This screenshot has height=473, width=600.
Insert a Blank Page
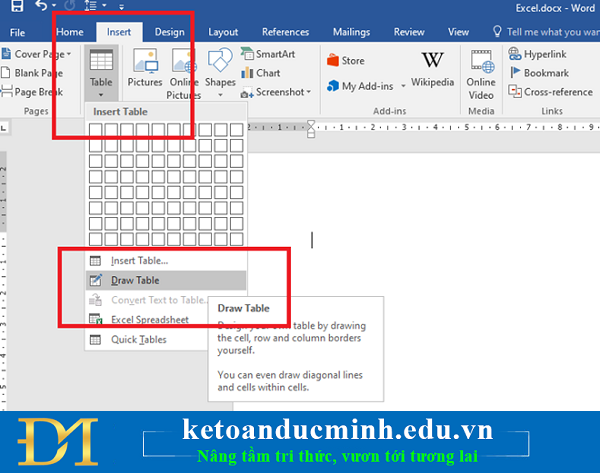click(33, 73)
